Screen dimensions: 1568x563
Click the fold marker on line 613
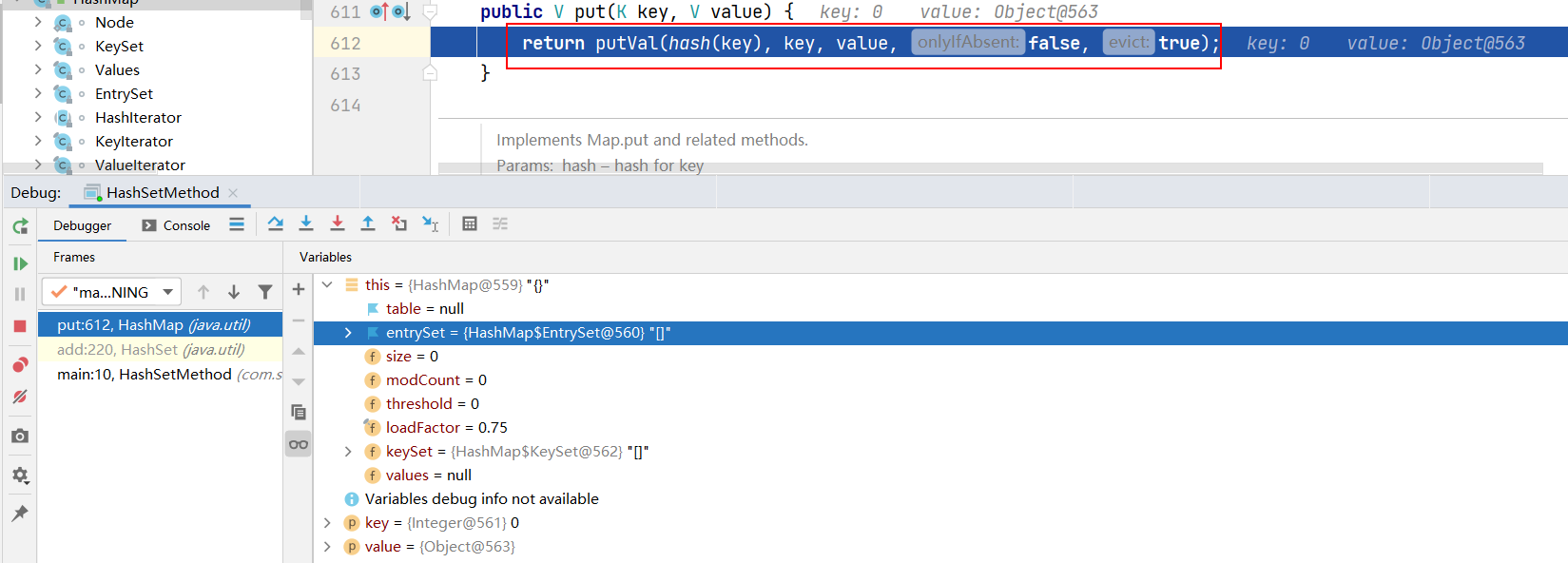pos(430,73)
